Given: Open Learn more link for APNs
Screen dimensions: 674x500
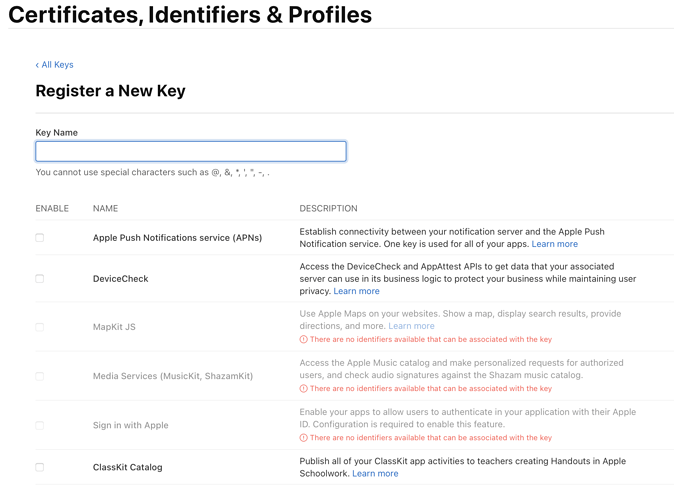Looking at the screenshot, I should click(x=555, y=244).
